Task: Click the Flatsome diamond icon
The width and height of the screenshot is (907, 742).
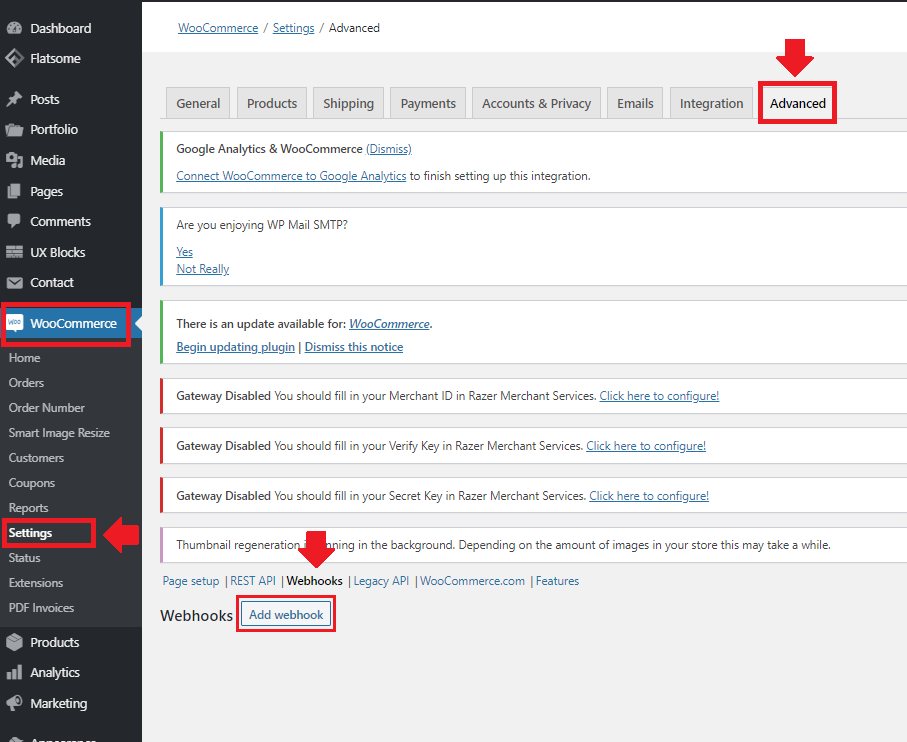Action: tap(14, 58)
